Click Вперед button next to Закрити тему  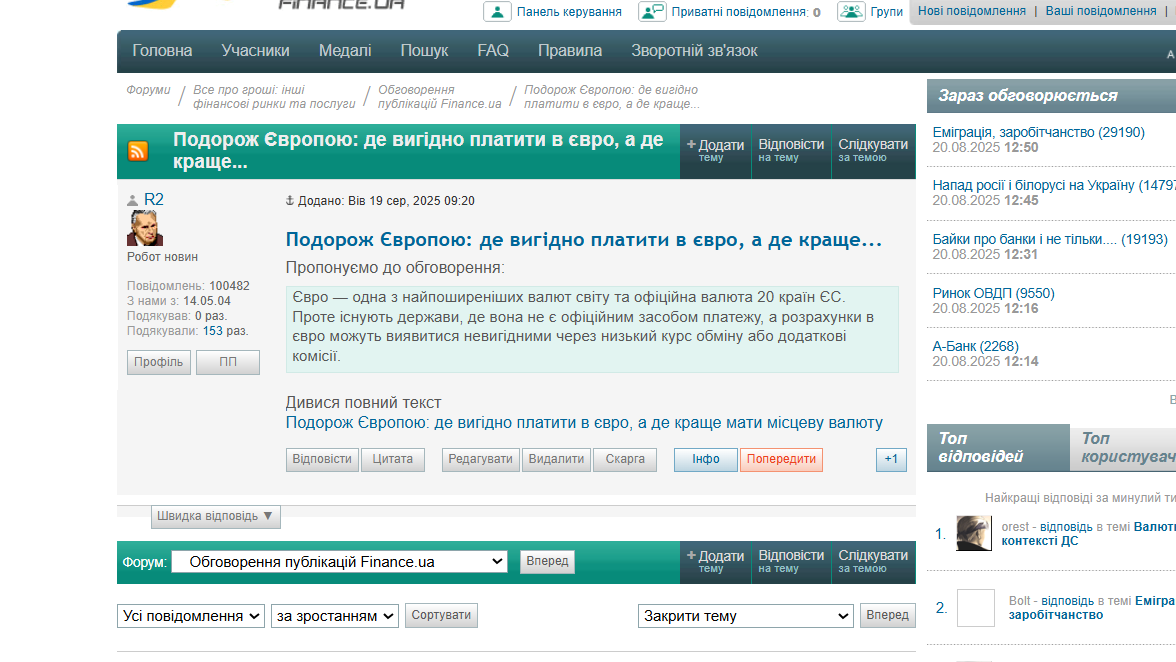coord(887,615)
